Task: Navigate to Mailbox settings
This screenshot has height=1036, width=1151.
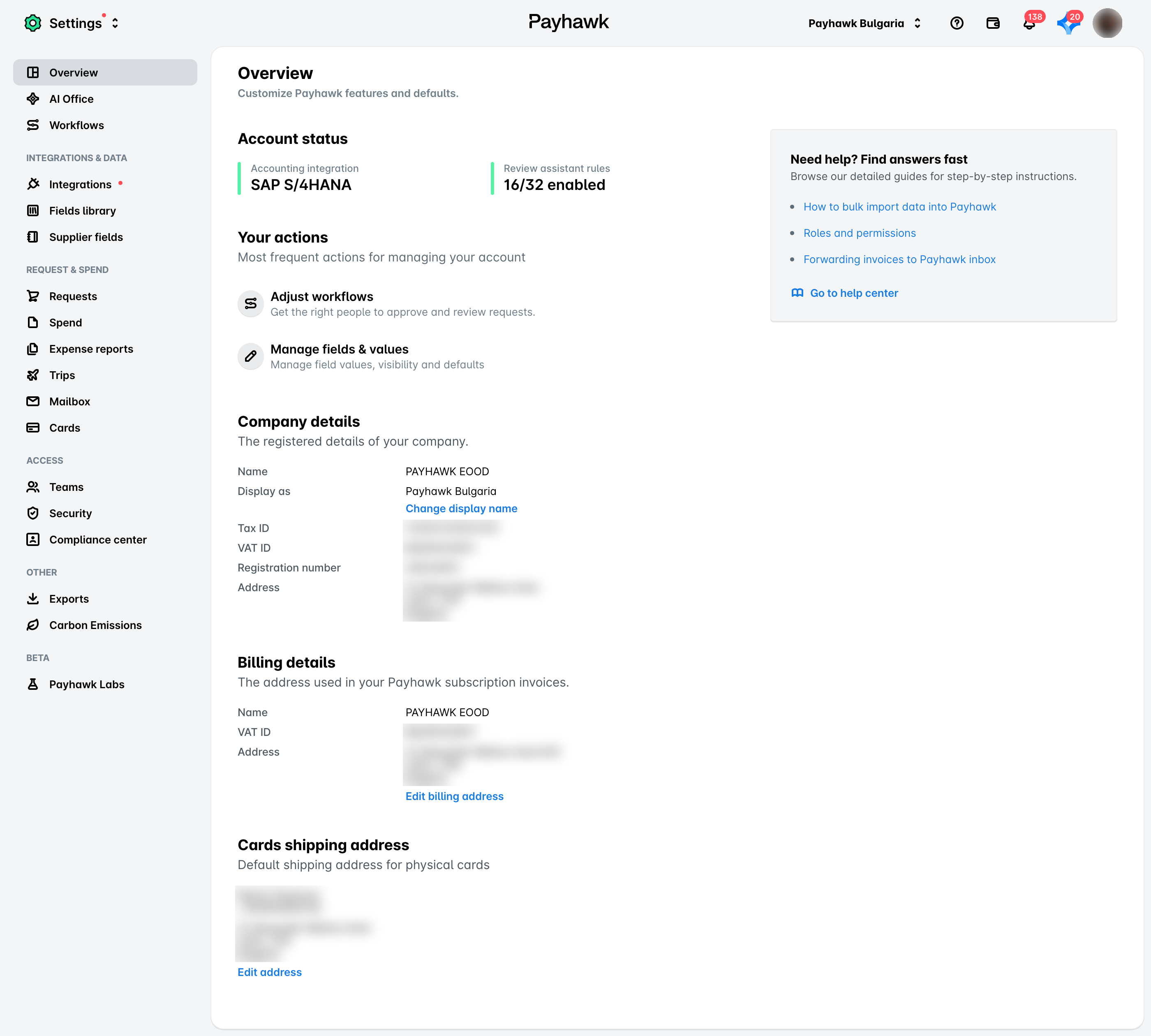Action: click(105, 401)
